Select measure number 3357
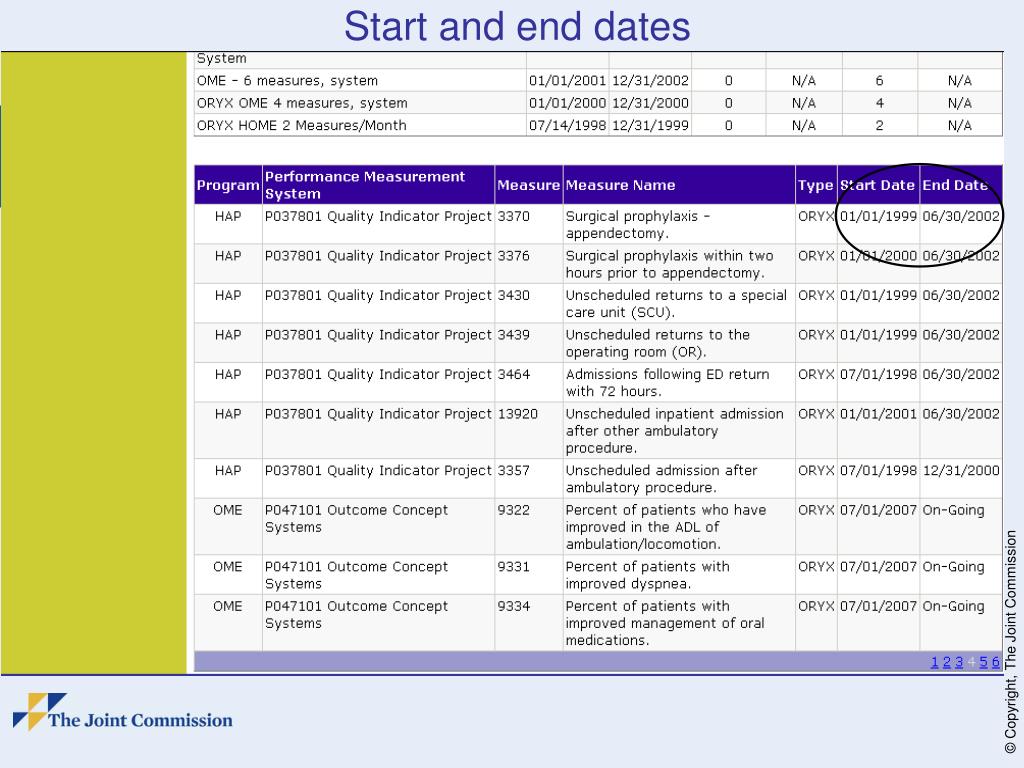The width and height of the screenshot is (1024, 768). [x=513, y=470]
